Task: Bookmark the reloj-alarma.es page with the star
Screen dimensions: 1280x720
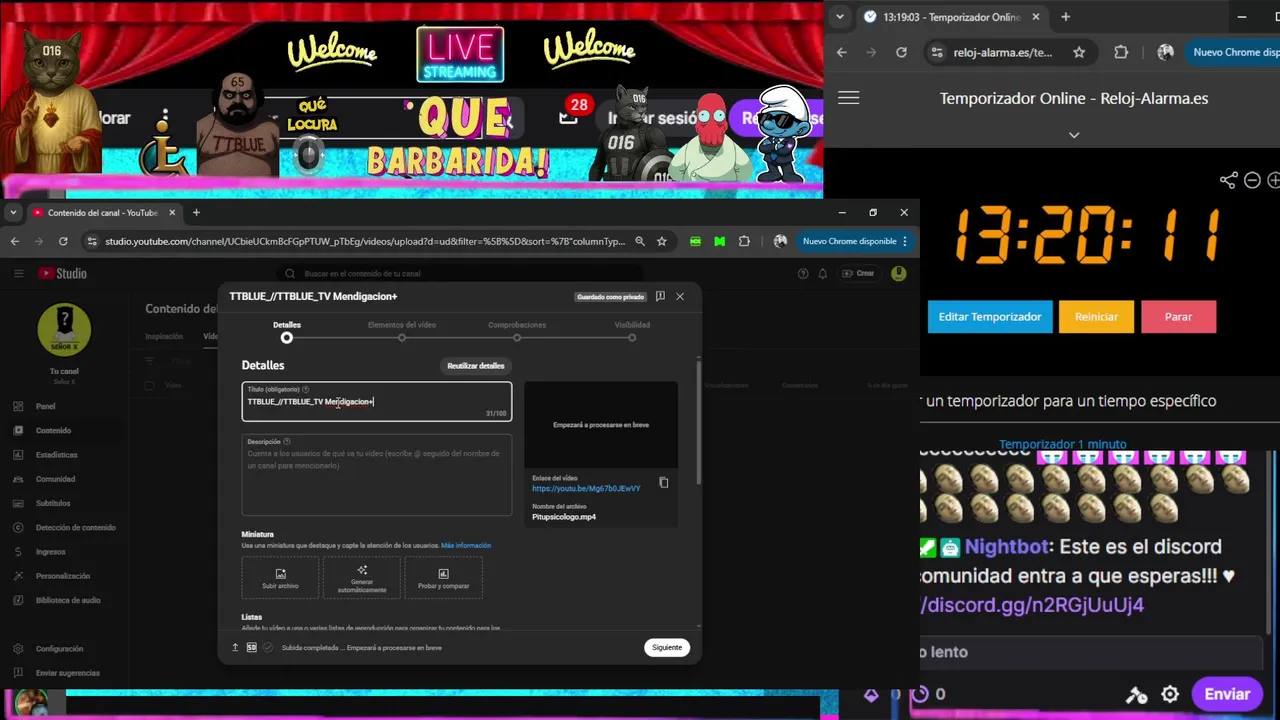Action: tap(1079, 52)
